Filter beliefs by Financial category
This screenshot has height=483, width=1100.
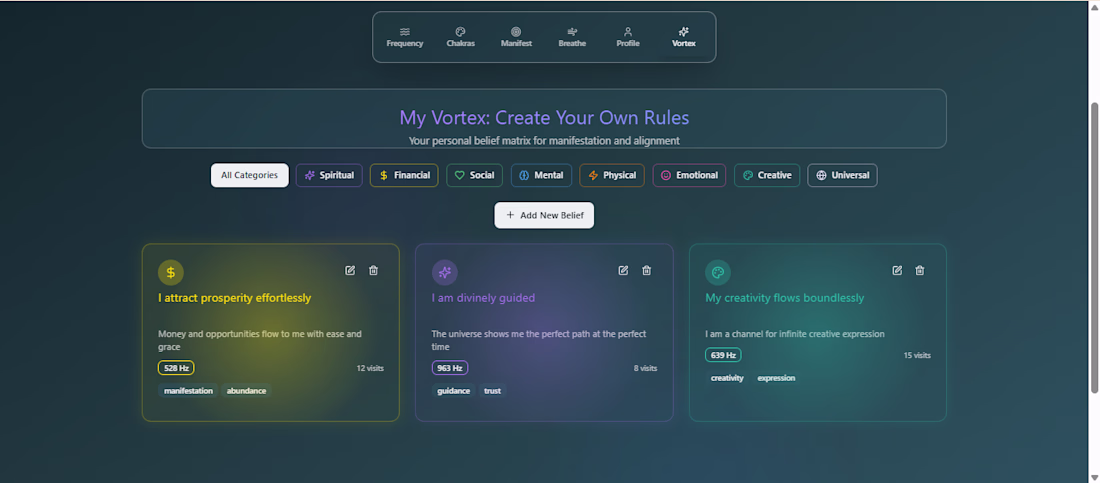click(404, 176)
